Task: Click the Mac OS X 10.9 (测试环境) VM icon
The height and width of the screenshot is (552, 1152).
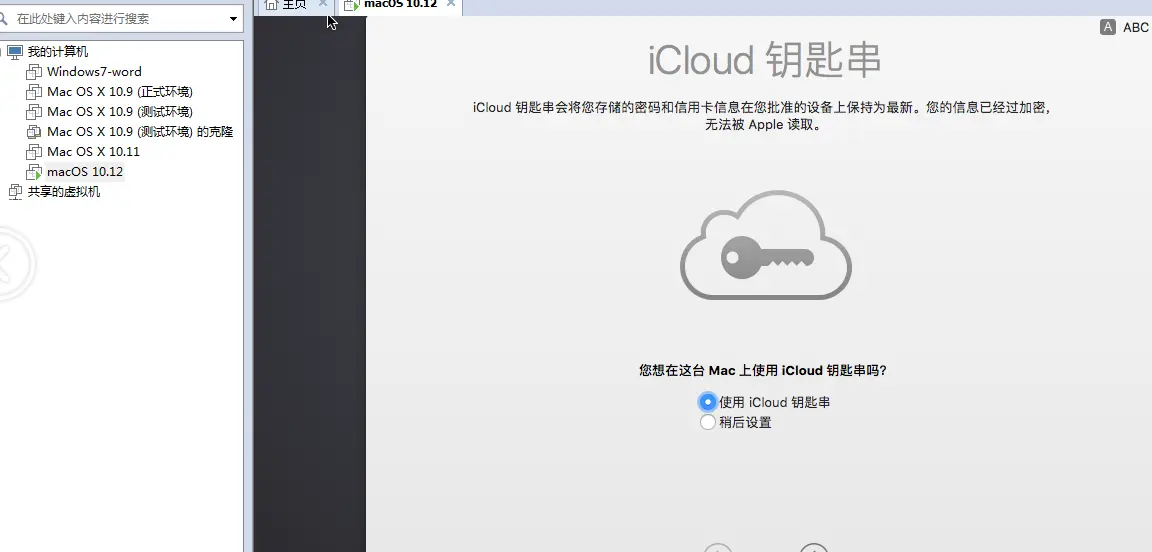Action: click(34, 112)
